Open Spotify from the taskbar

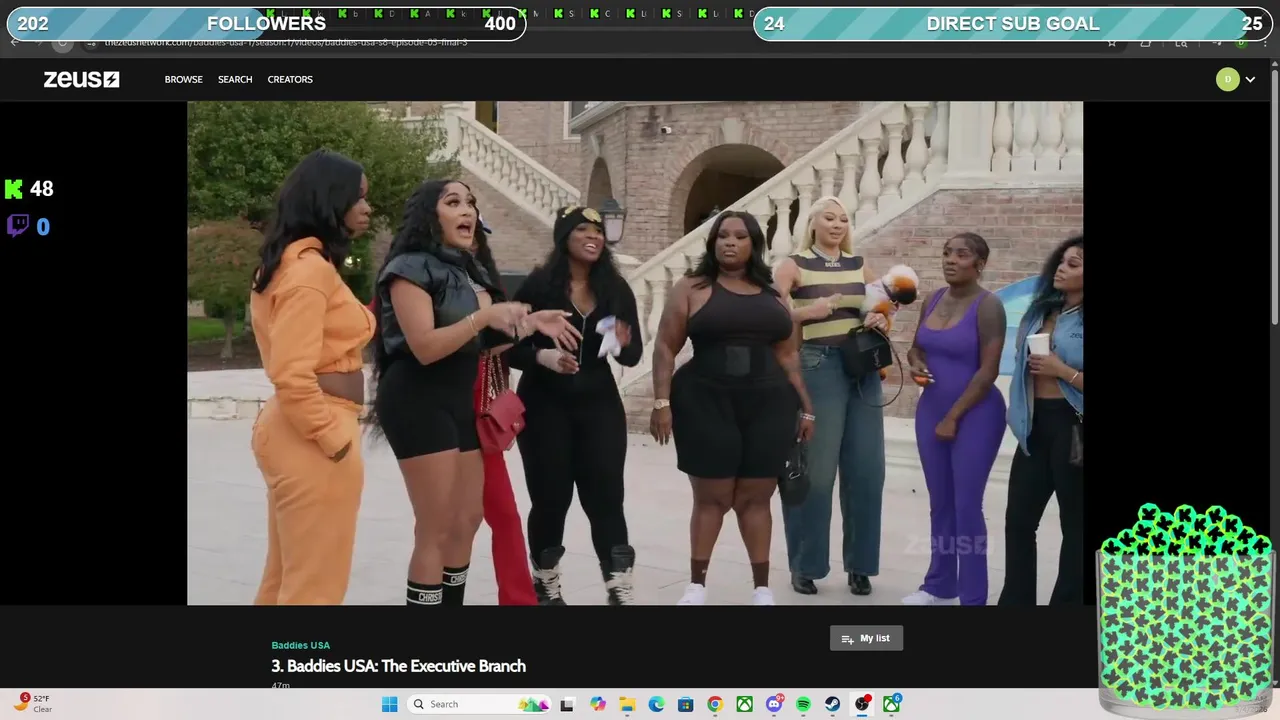click(x=803, y=704)
